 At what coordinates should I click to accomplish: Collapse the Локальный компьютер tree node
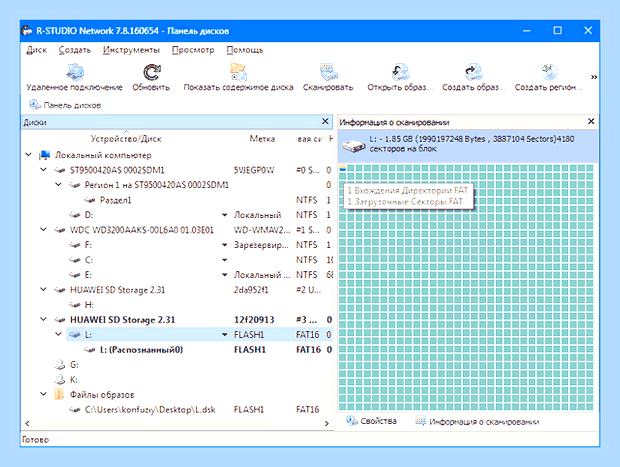click(x=28, y=155)
